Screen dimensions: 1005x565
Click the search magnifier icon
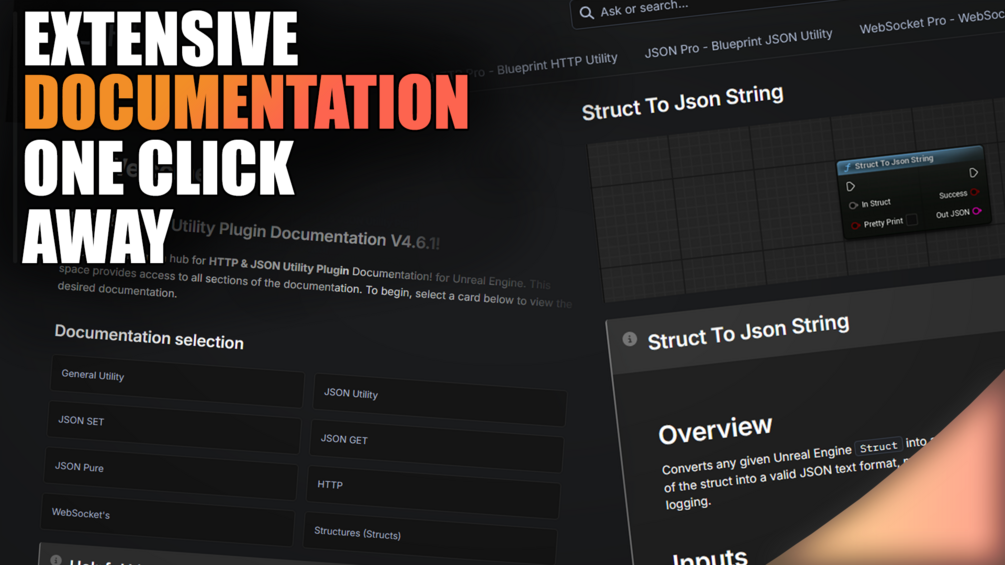point(586,13)
